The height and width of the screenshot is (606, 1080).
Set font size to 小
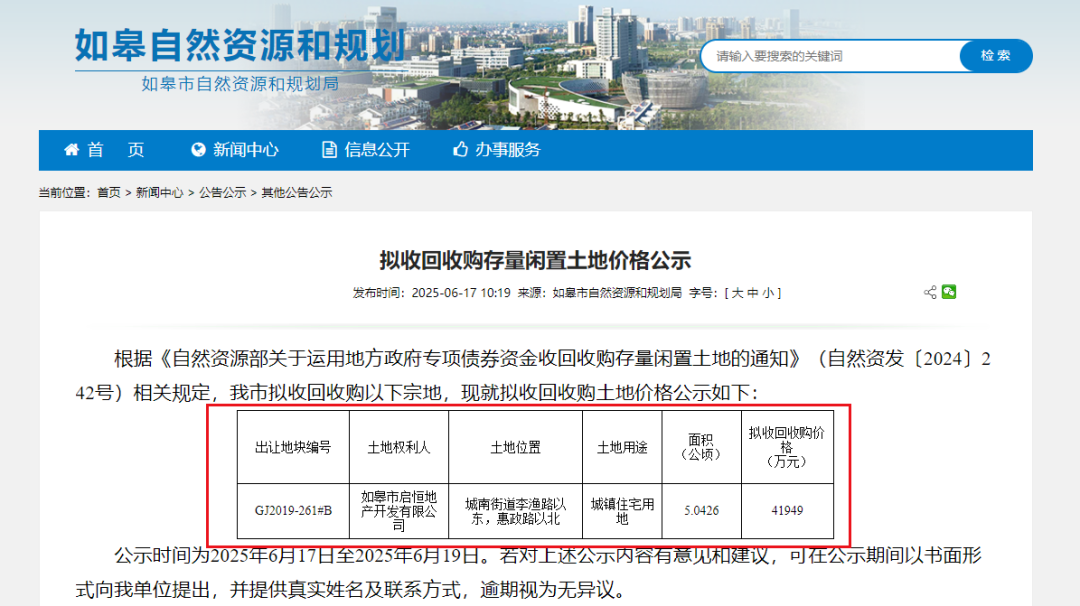767,293
